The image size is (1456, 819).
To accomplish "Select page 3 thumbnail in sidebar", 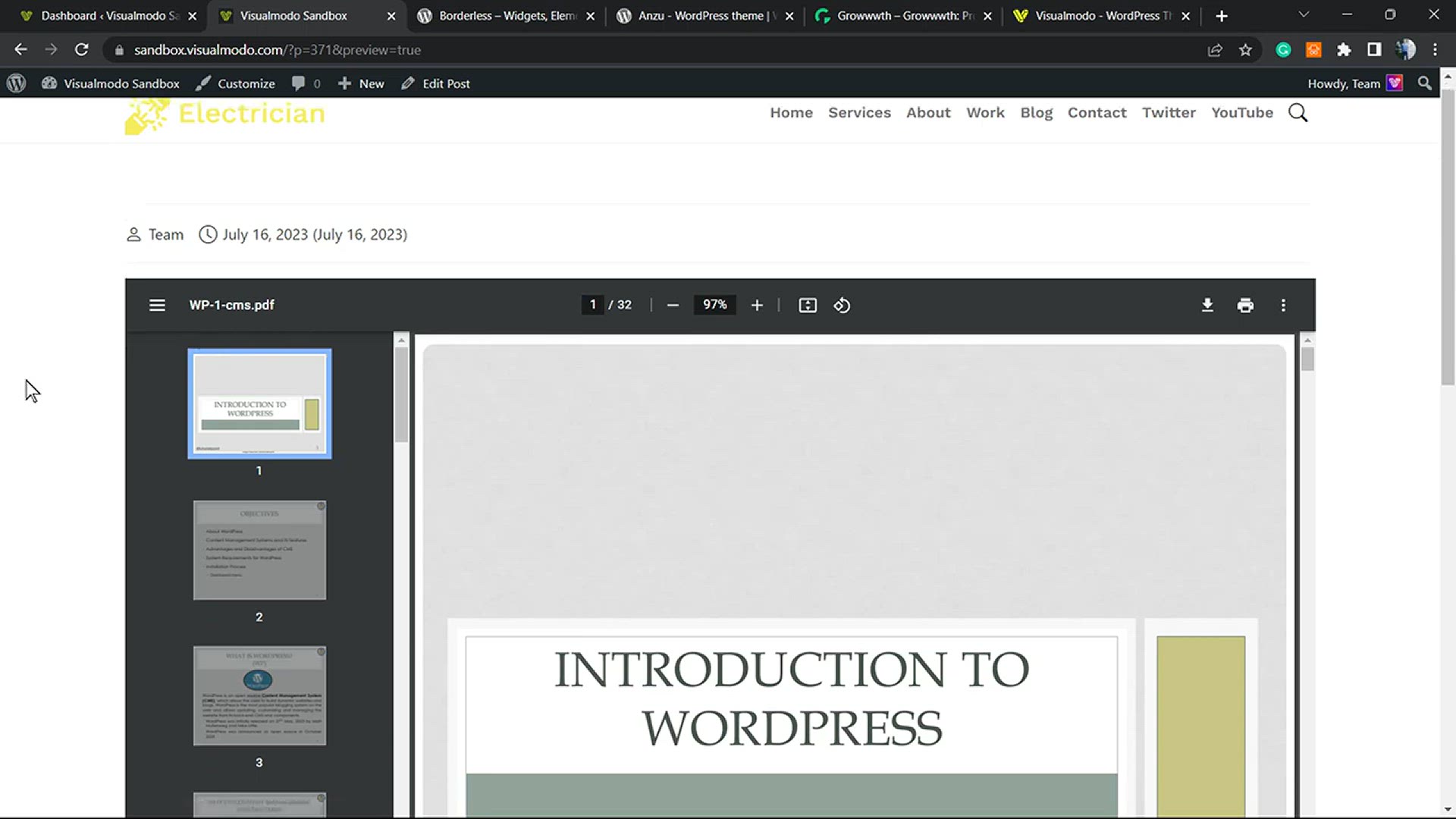I will pyautogui.click(x=259, y=695).
